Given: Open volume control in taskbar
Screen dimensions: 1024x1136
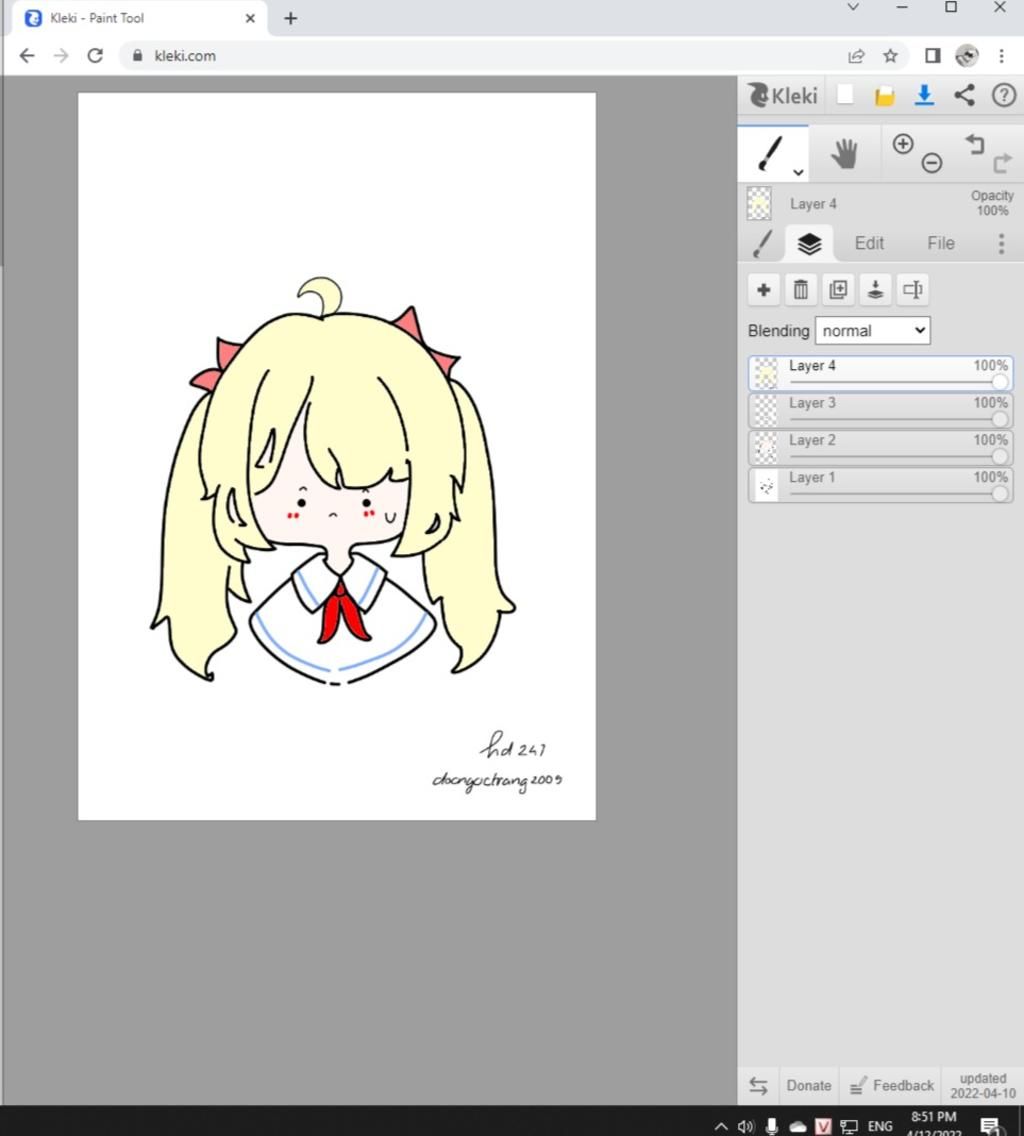Looking at the screenshot, I should pos(745,1126).
